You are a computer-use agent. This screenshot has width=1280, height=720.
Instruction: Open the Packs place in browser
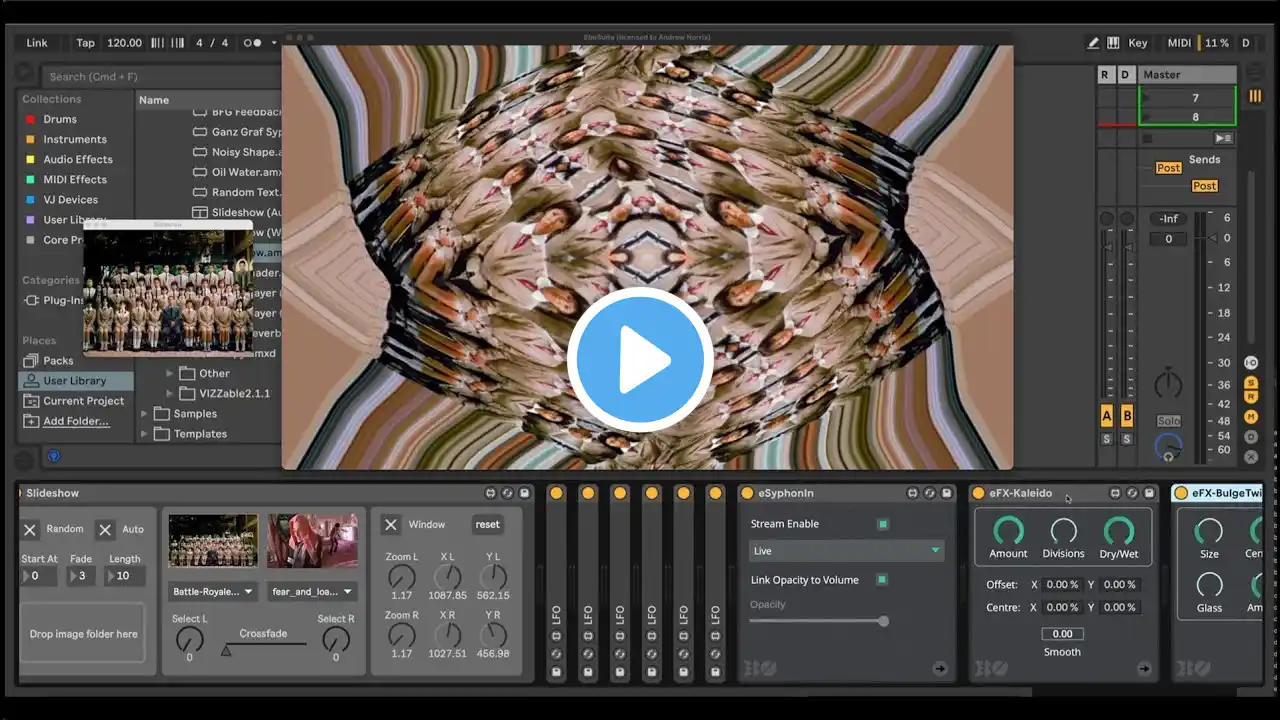[58, 360]
